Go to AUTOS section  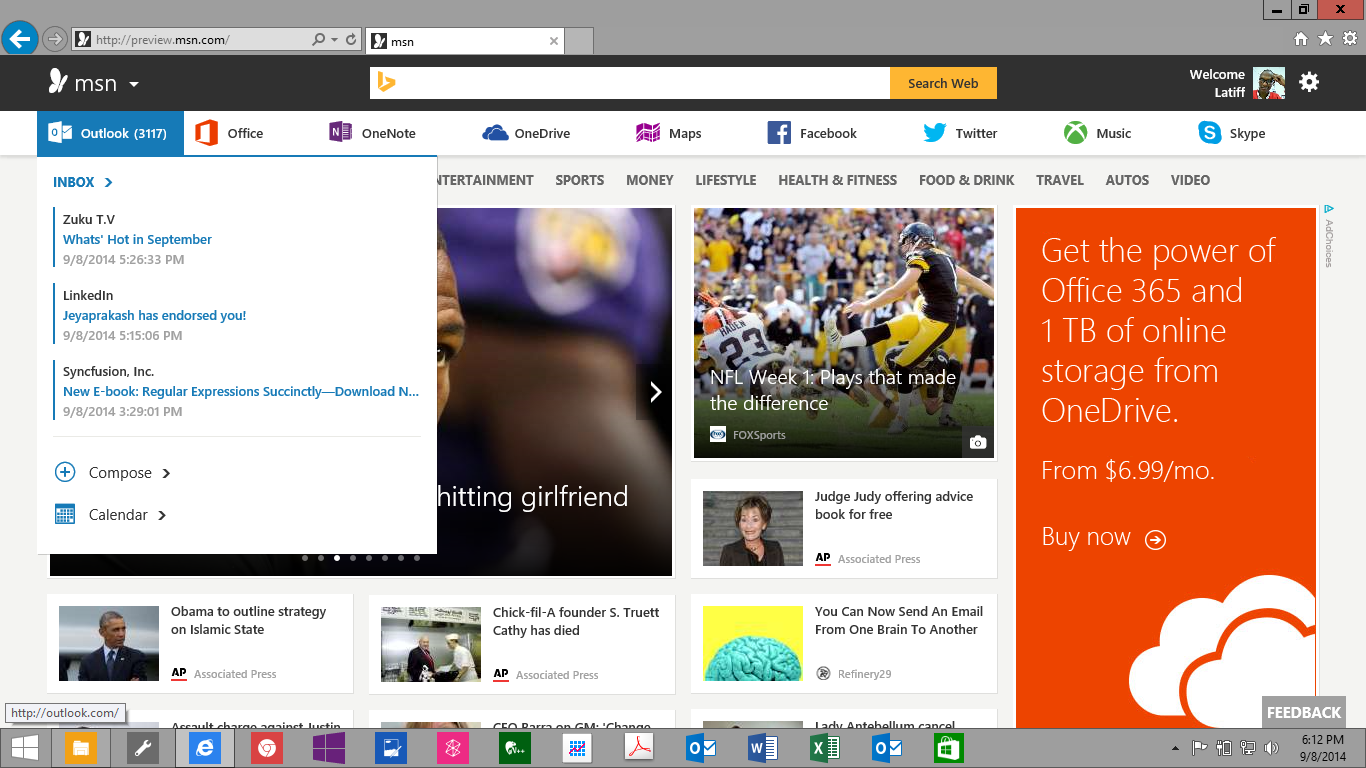1127,180
